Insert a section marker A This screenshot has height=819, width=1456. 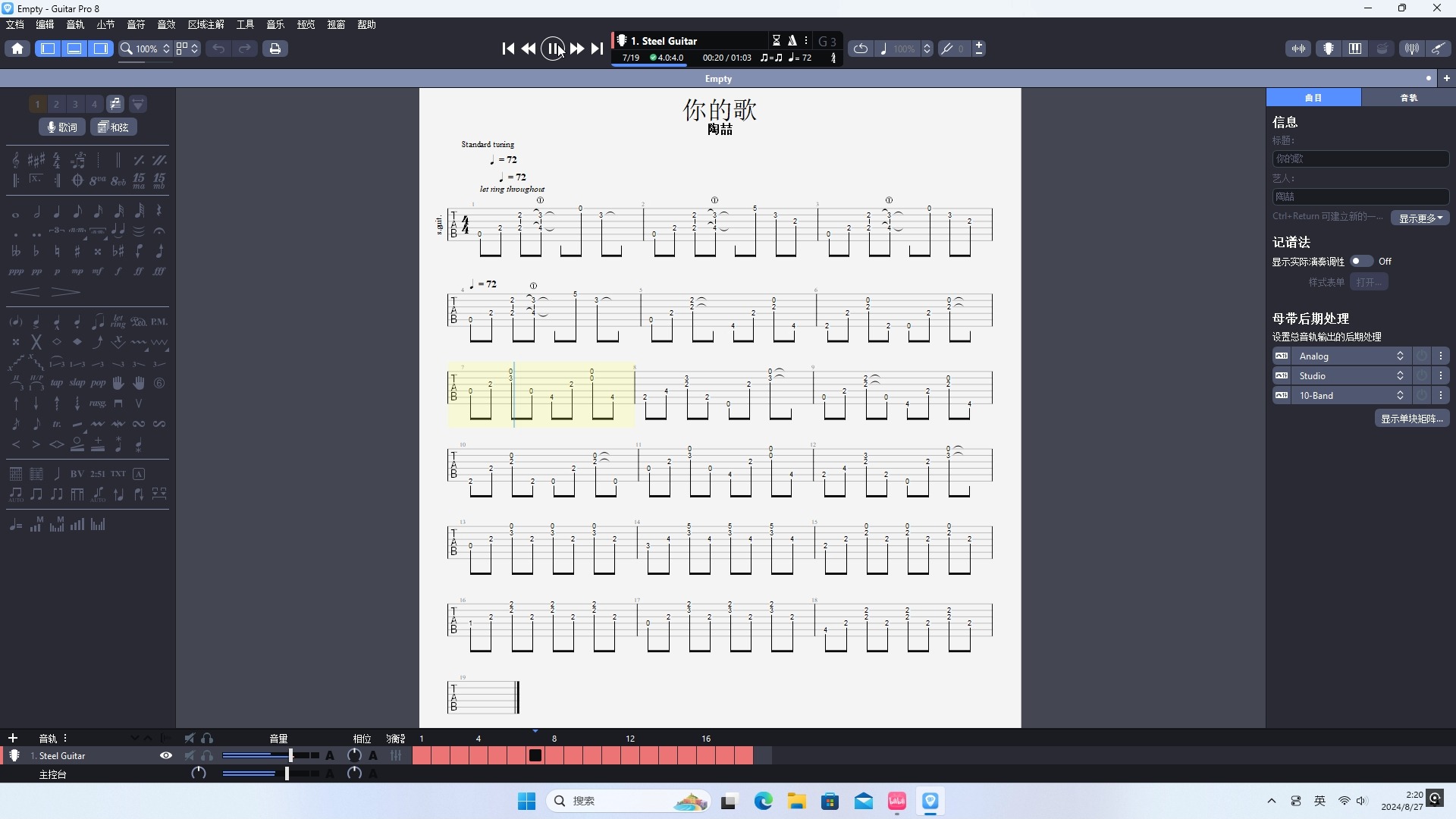(139, 474)
